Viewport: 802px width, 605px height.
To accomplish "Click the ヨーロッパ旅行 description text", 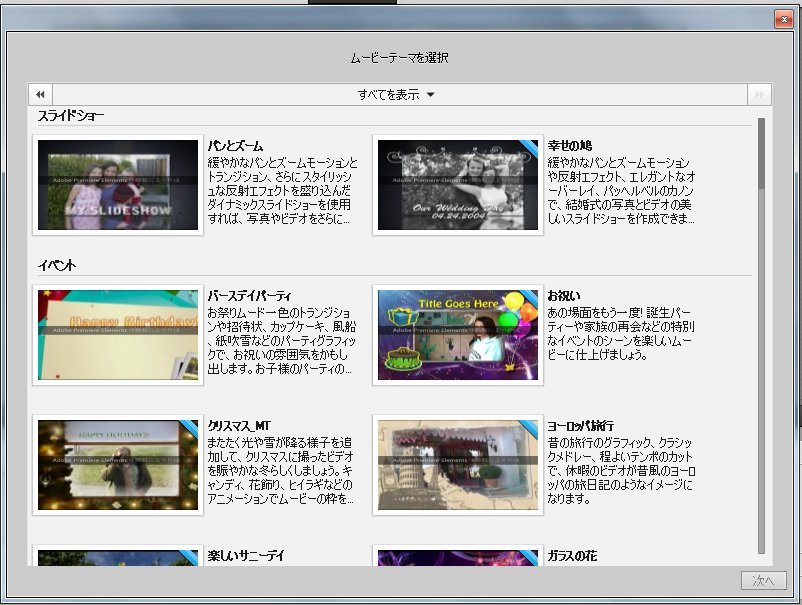I will click(x=621, y=470).
